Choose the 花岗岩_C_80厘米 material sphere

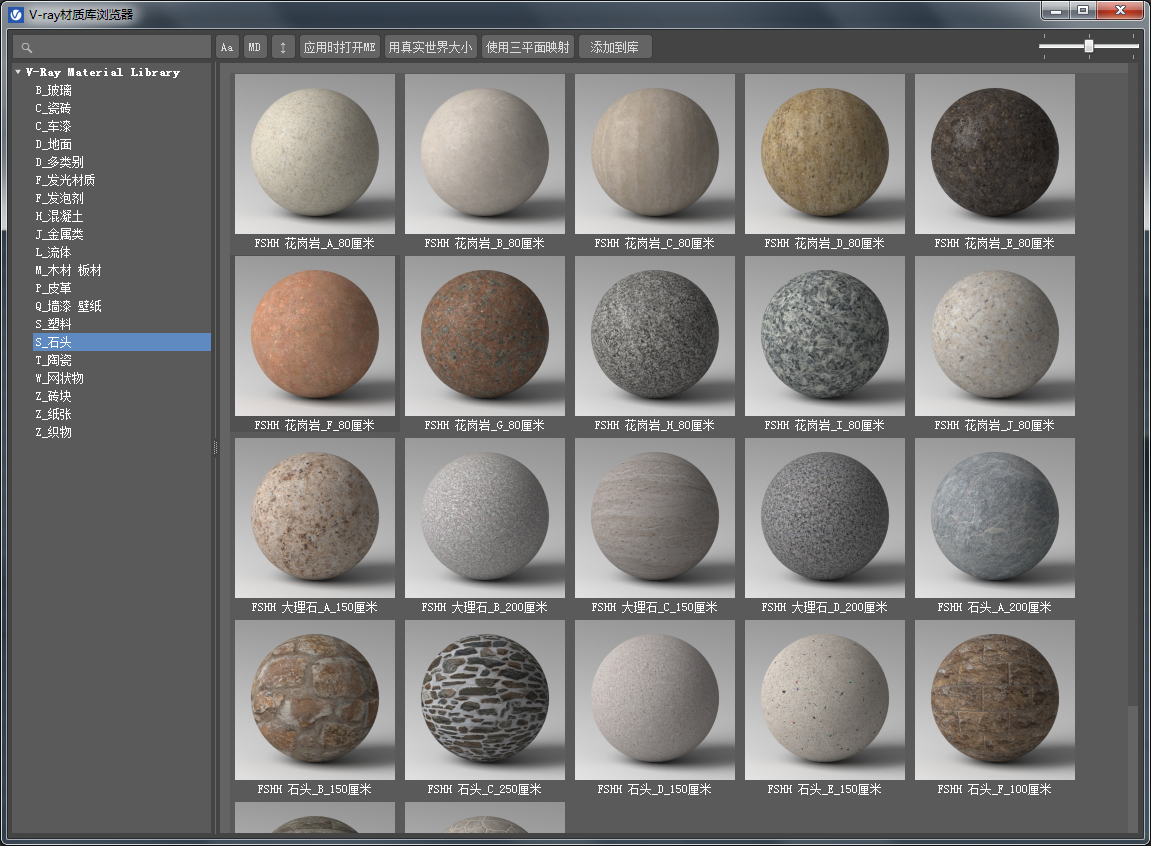pyautogui.click(x=655, y=154)
